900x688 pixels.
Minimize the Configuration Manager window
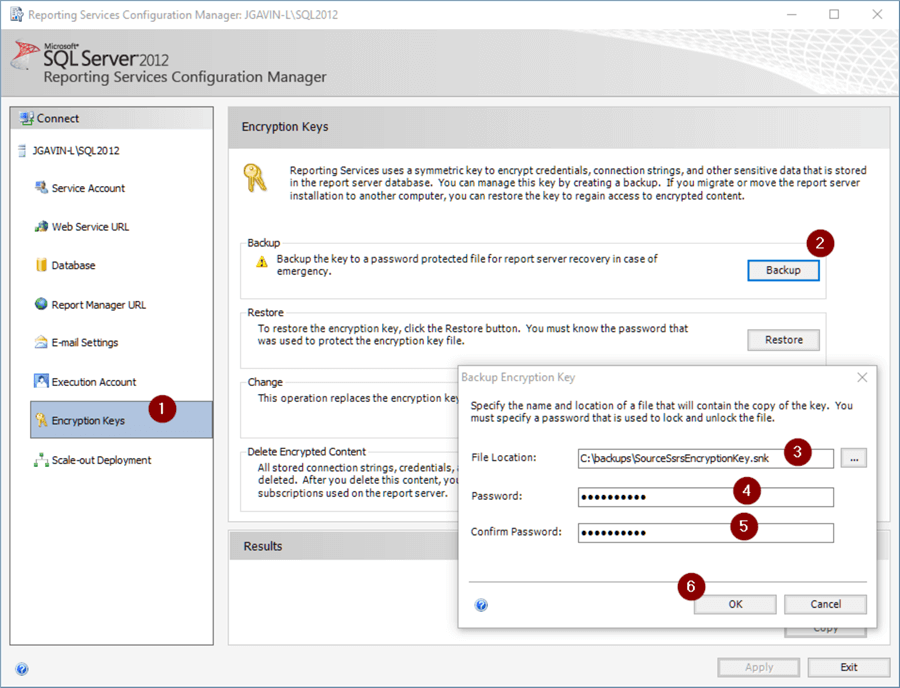(792, 14)
